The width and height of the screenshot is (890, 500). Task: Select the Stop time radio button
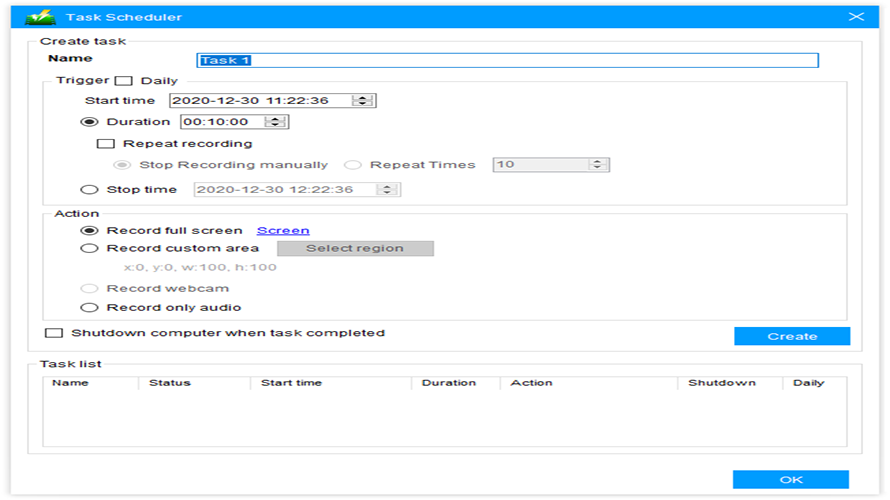pyautogui.click(x=89, y=190)
